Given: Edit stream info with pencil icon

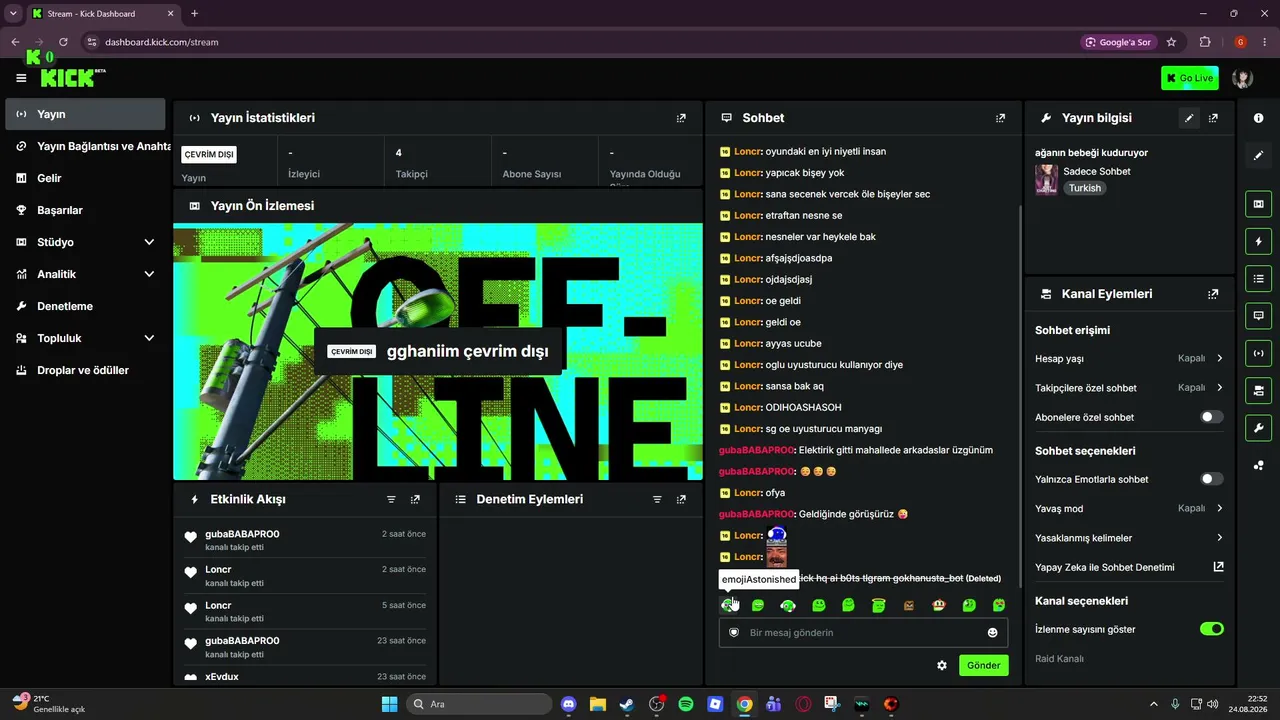Looking at the screenshot, I should coord(1189,118).
